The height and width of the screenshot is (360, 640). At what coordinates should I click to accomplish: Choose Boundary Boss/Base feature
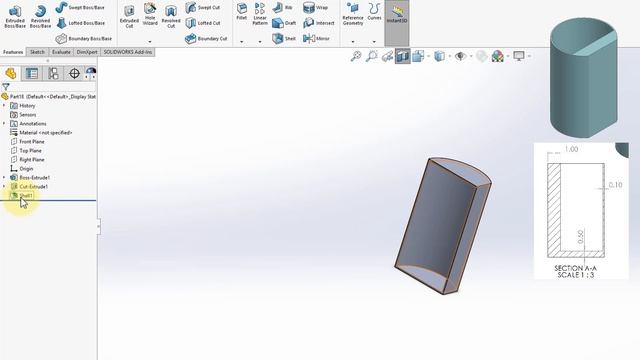pyautogui.click(x=84, y=38)
